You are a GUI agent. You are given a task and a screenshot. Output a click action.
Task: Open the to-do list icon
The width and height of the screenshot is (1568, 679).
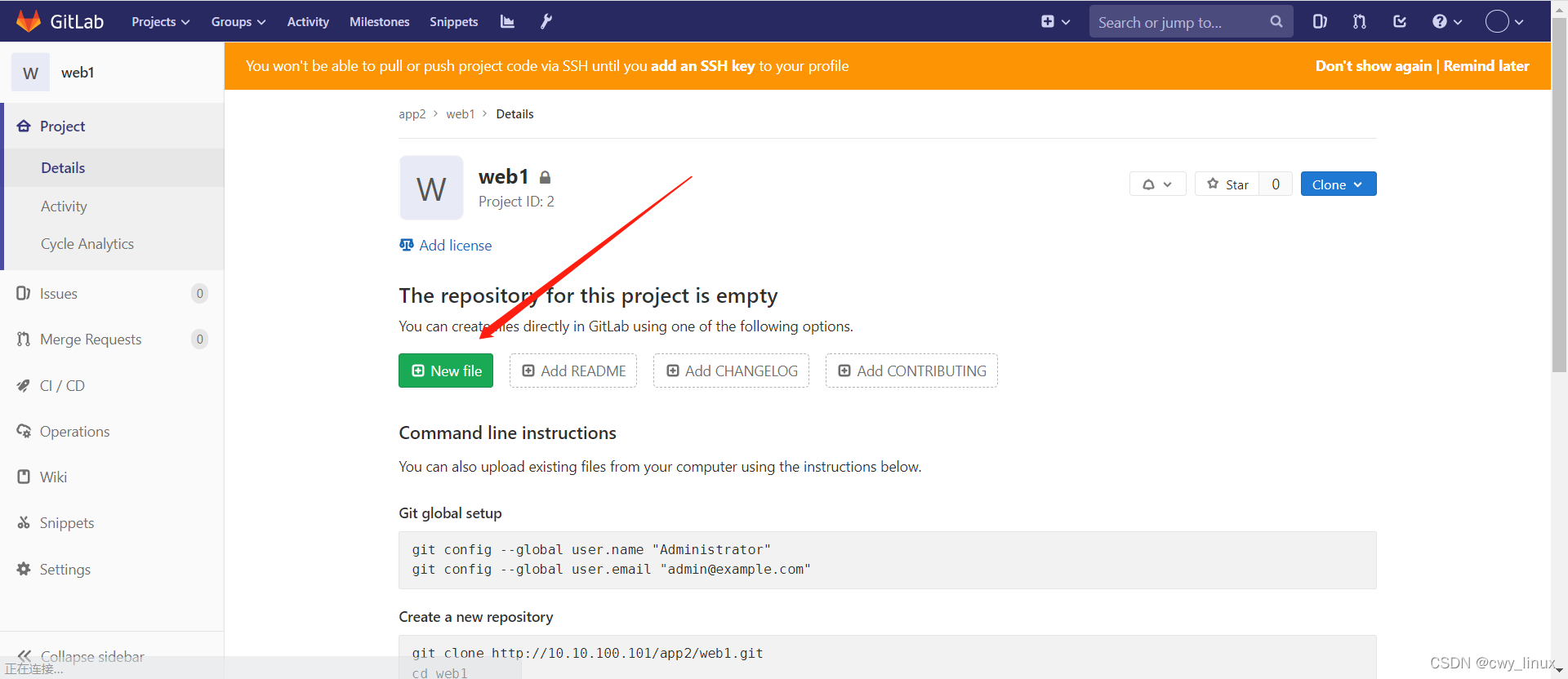1400,22
